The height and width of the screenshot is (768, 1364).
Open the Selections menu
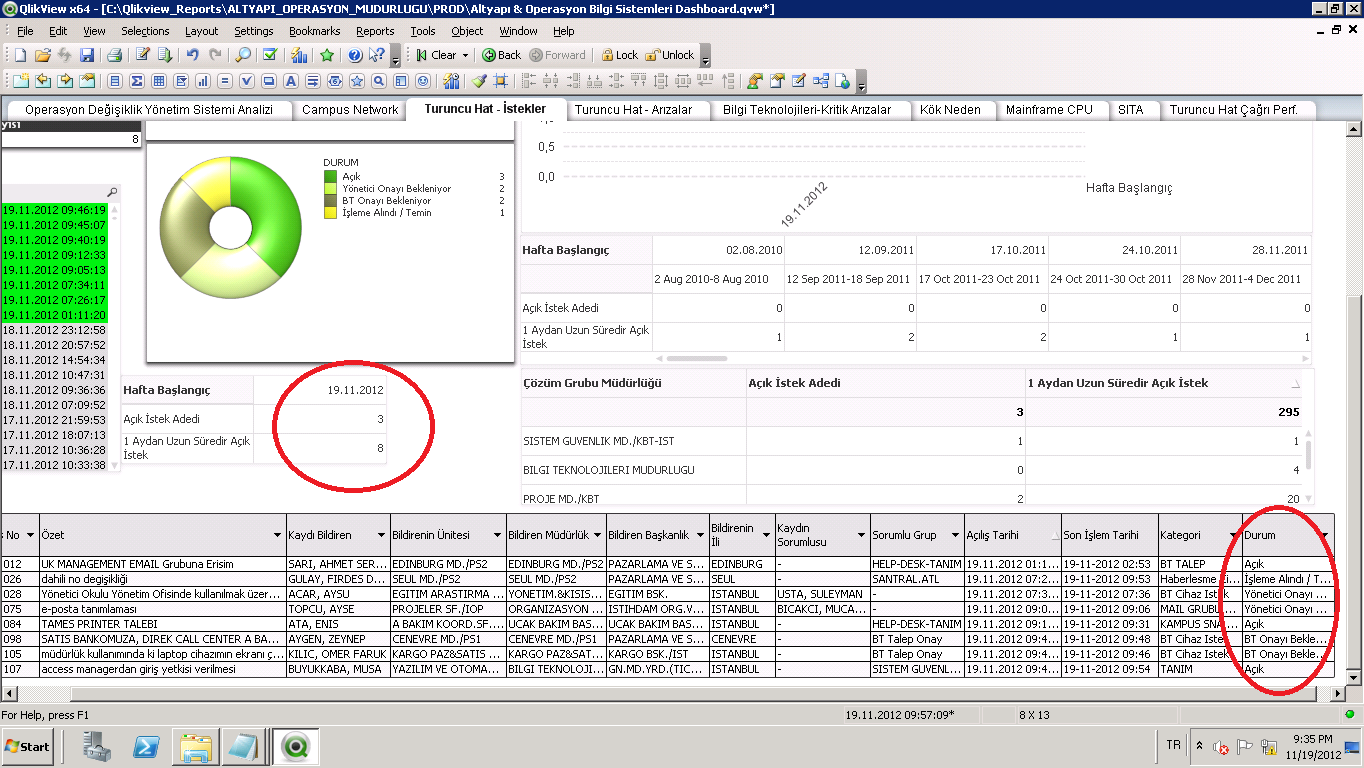pyautogui.click(x=146, y=31)
